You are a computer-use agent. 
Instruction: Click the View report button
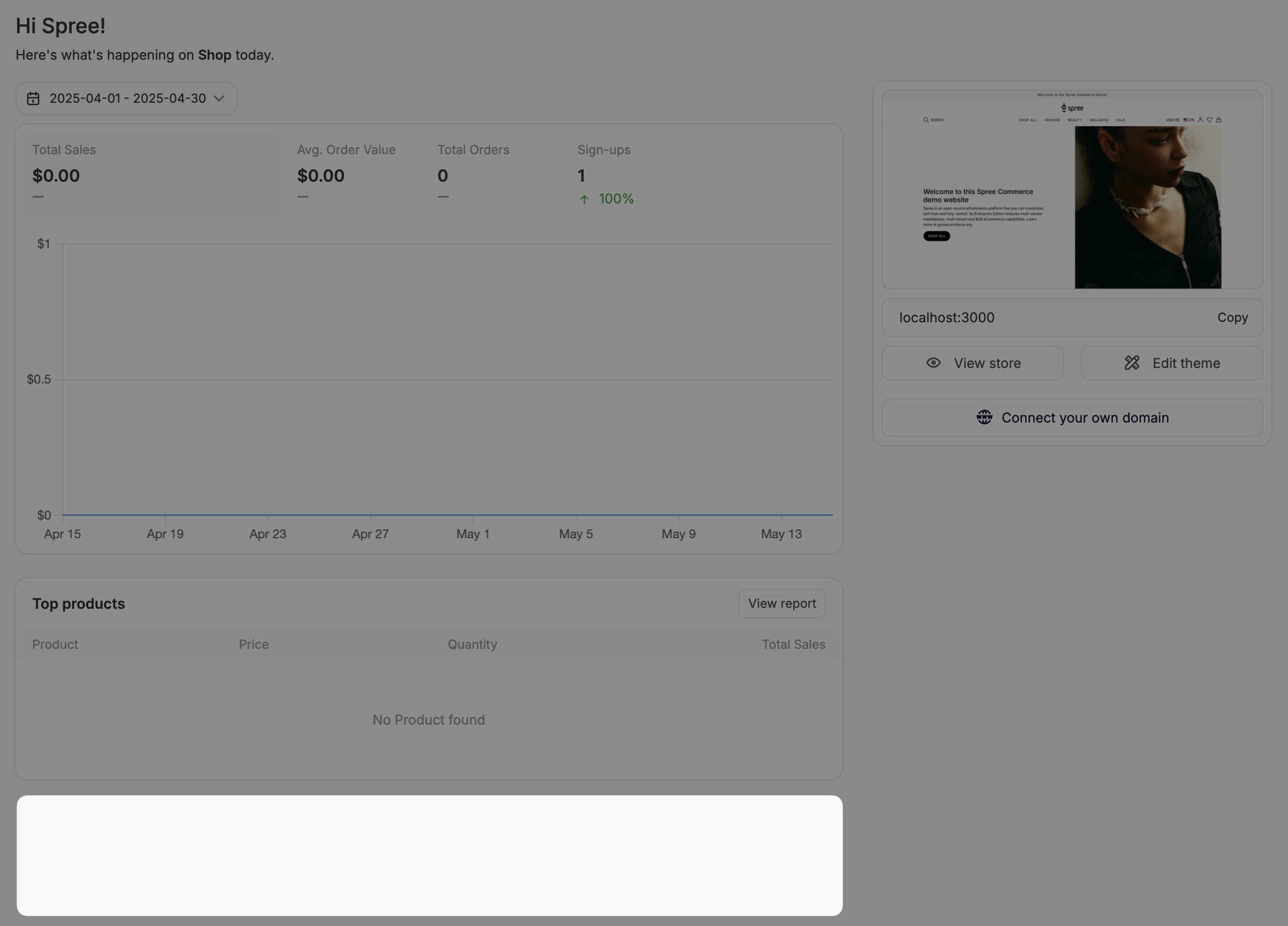point(782,603)
